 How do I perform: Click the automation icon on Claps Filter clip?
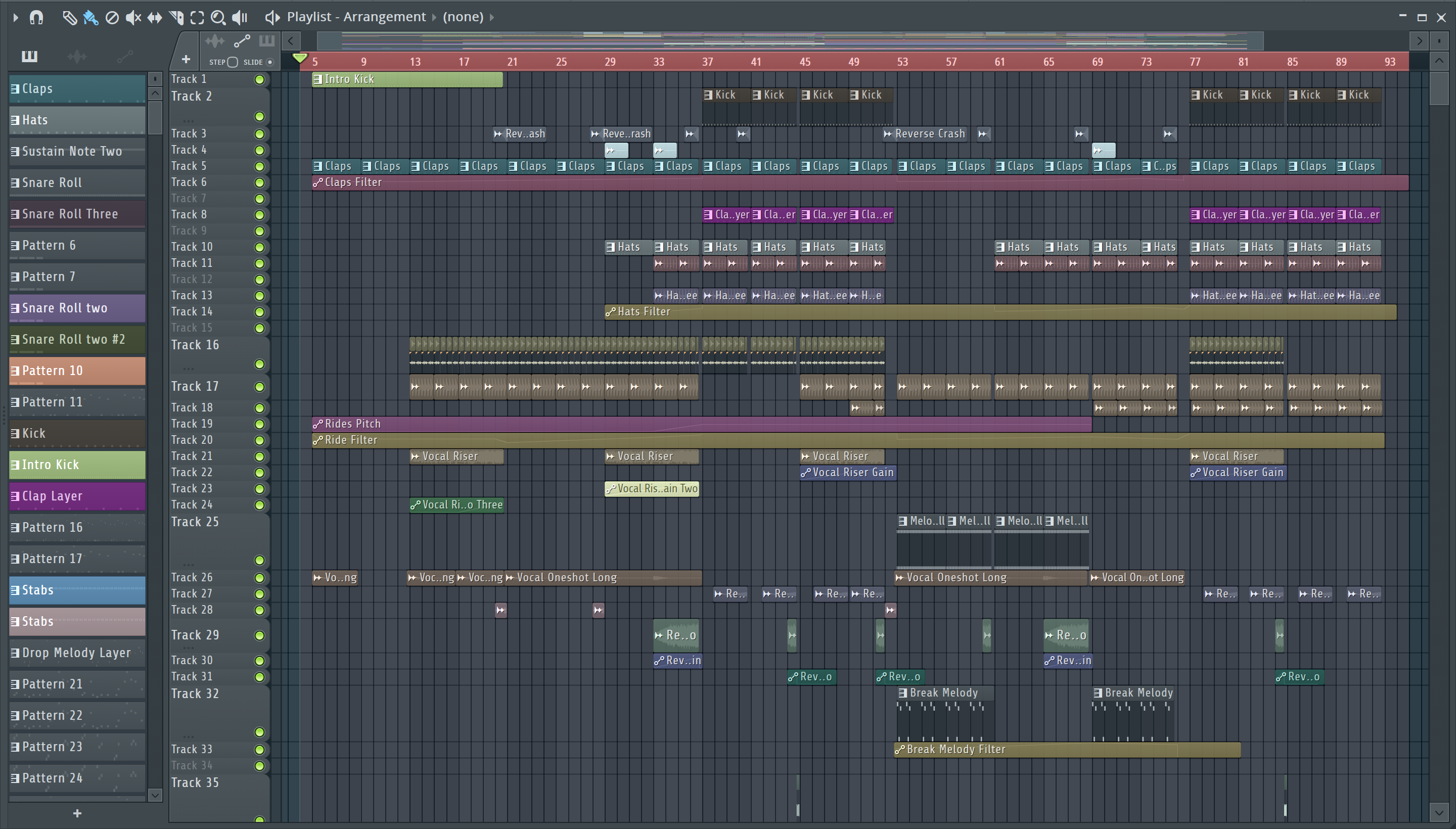(317, 182)
